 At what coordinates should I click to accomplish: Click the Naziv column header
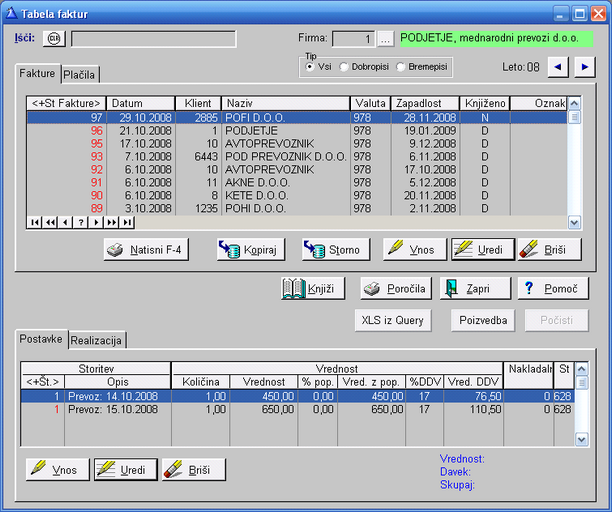(286, 103)
